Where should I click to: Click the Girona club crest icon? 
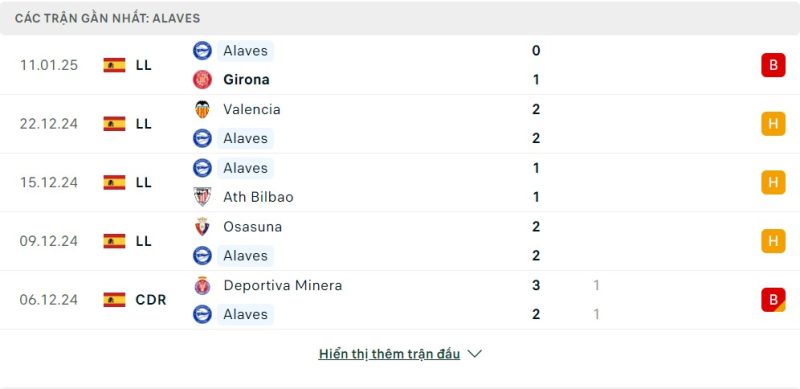coord(202,80)
